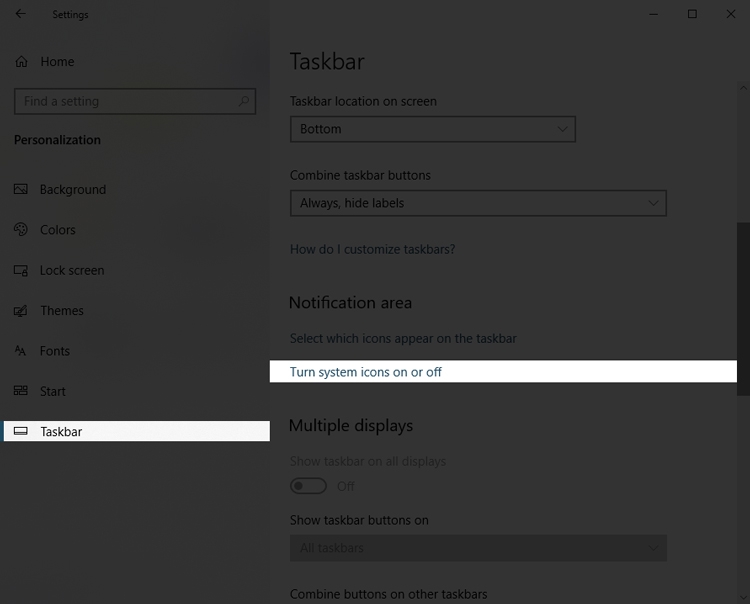Click the Themes brush icon
750x604 pixels.
(x=21, y=311)
